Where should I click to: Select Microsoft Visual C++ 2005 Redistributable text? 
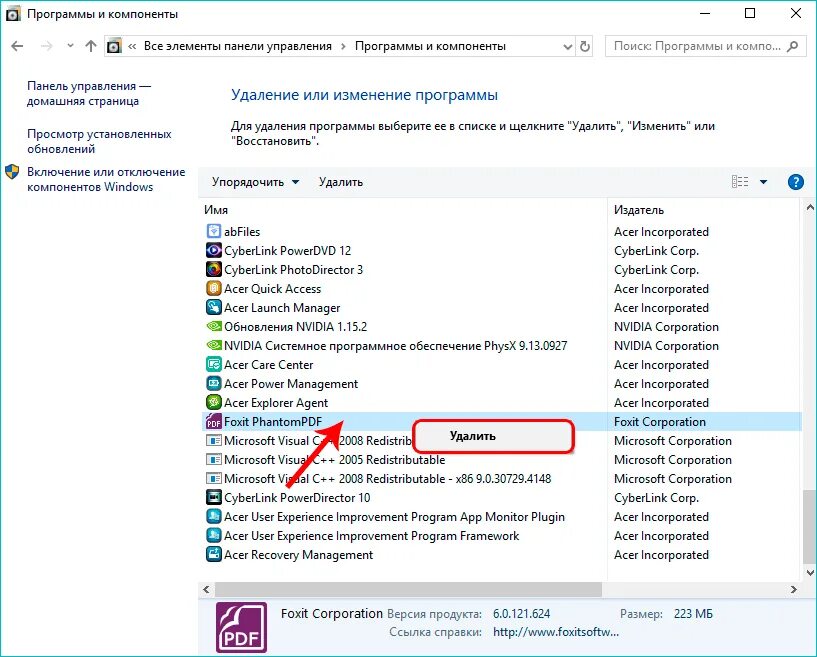(x=335, y=460)
